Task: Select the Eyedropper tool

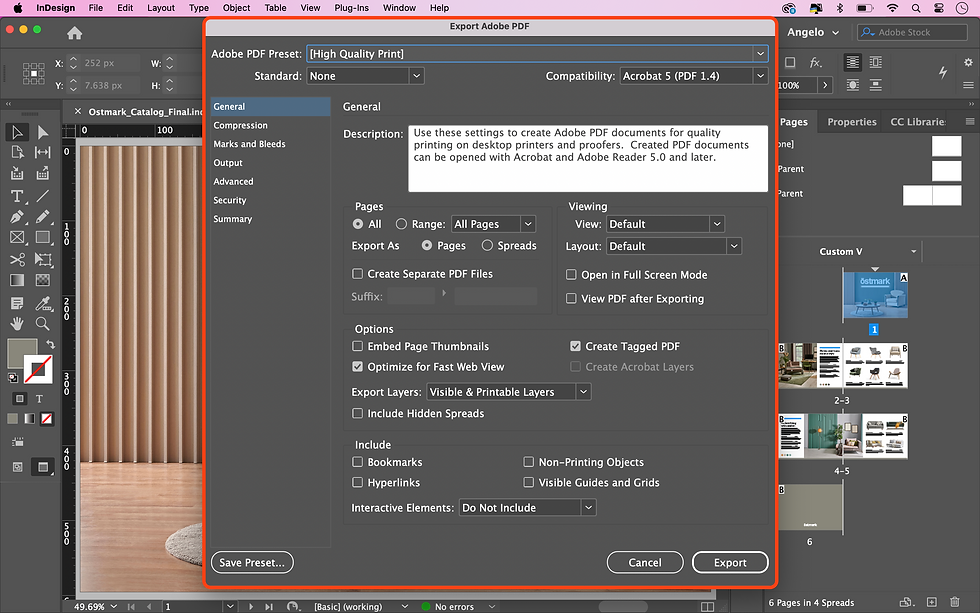Action: (x=42, y=304)
